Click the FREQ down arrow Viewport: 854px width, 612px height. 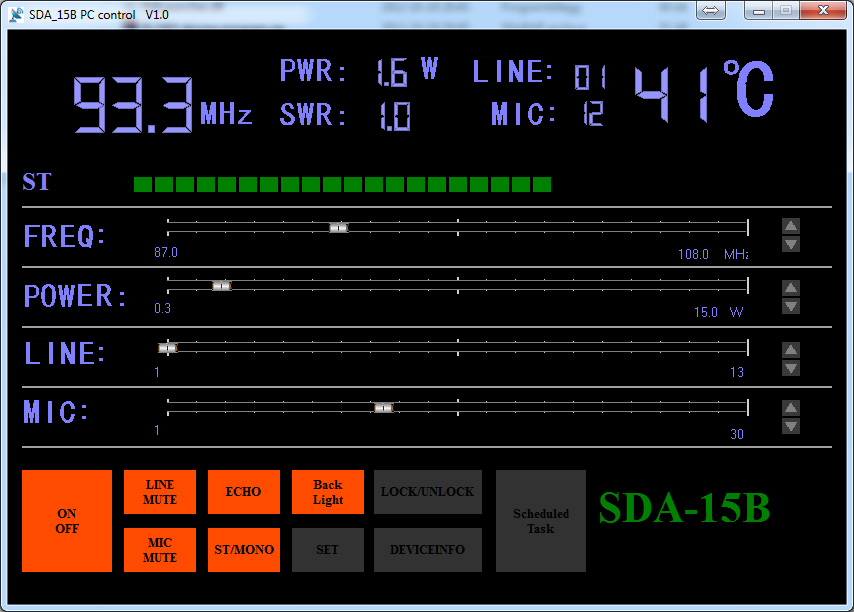tap(791, 244)
